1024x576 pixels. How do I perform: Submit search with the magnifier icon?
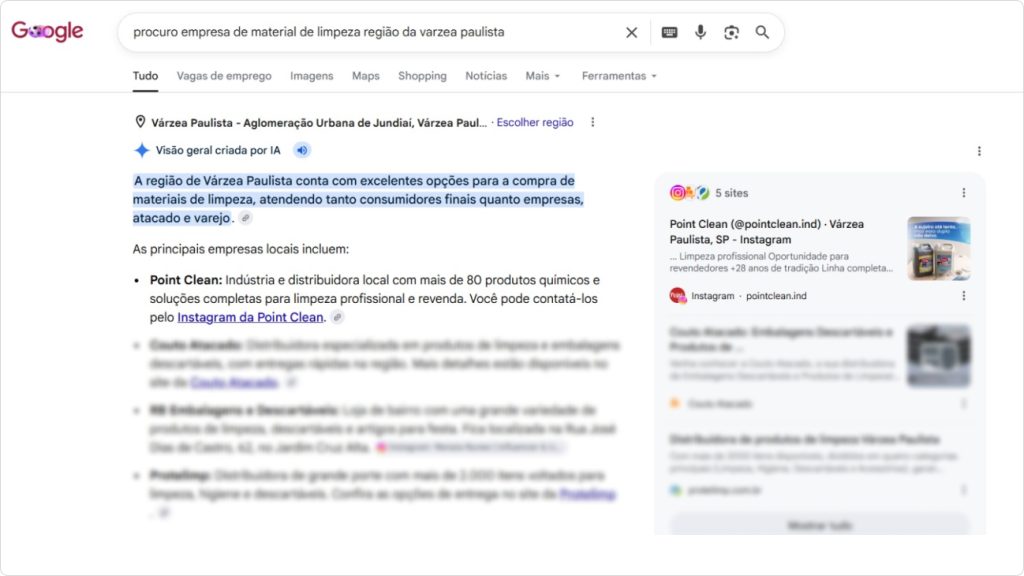[x=761, y=32]
